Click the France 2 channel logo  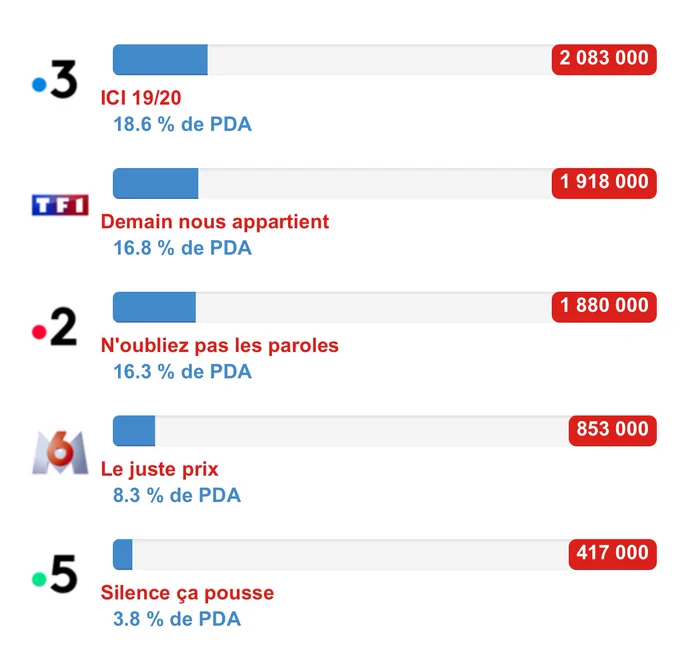click(55, 326)
